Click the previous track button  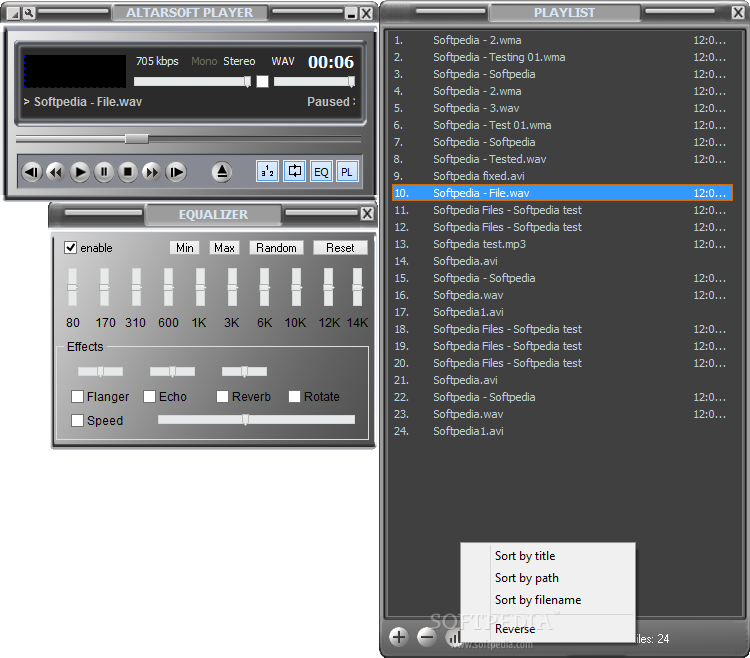click(x=32, y=172)
